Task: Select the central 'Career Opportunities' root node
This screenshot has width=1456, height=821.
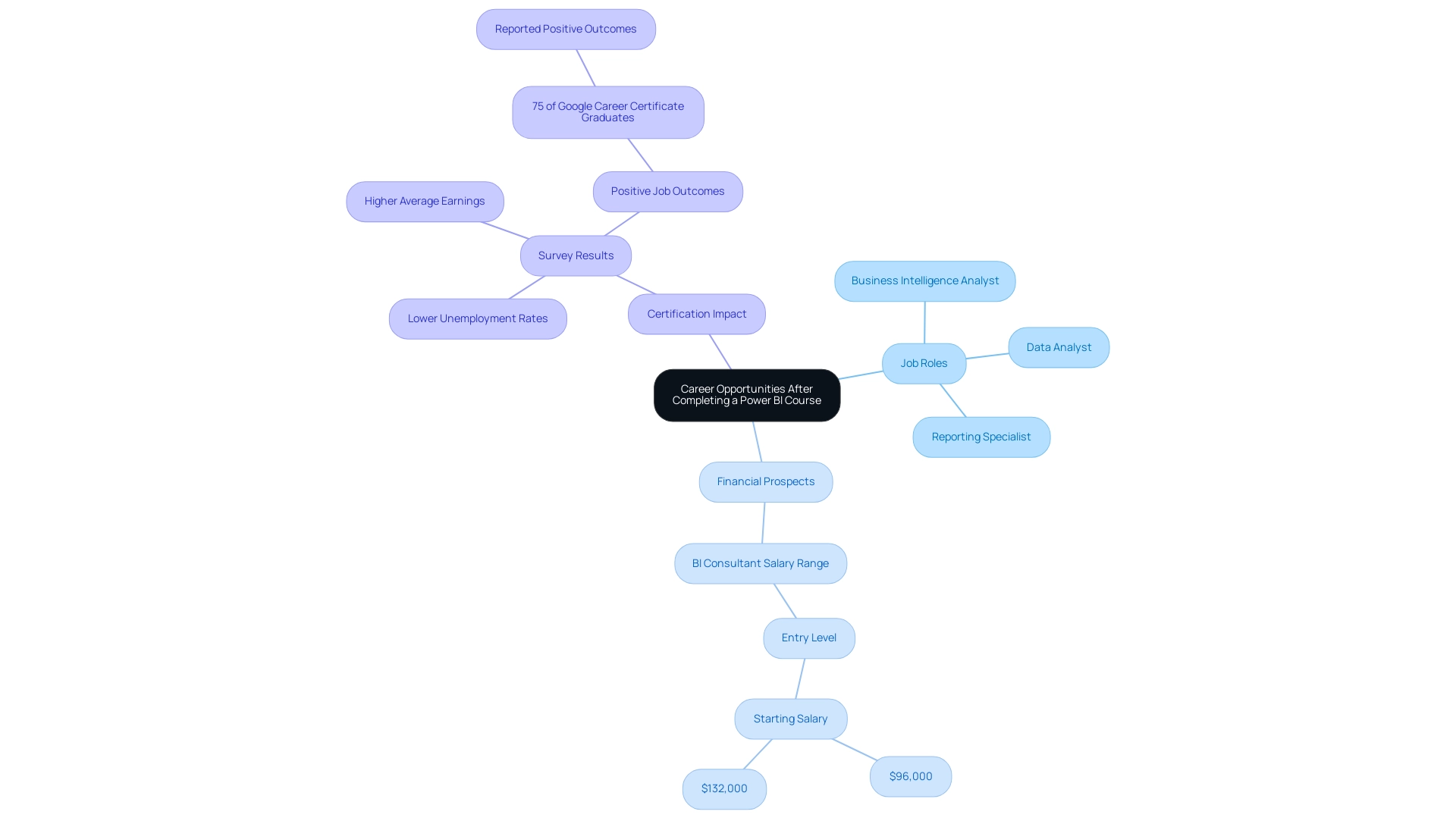Action: point(746,394)
